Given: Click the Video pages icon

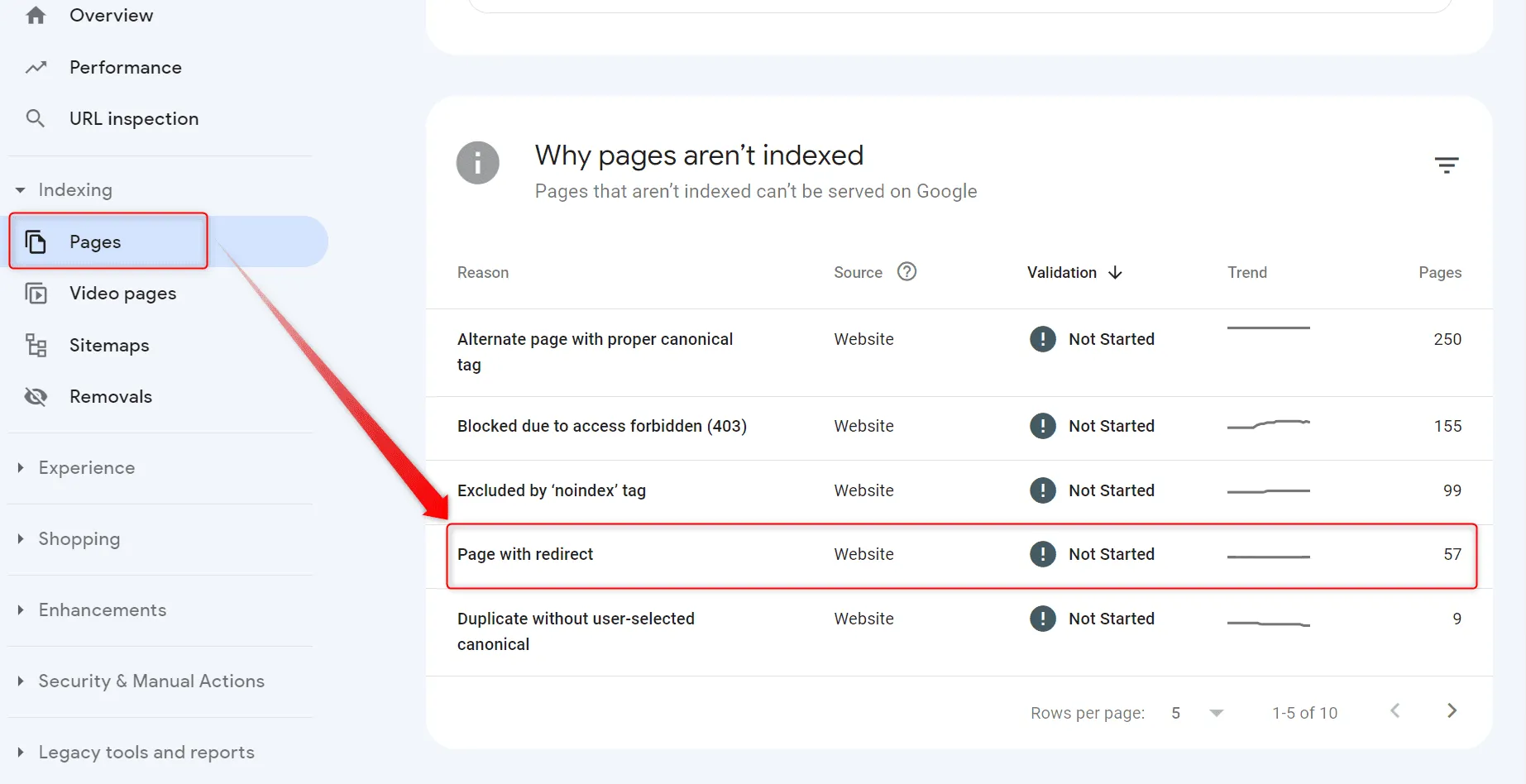Looking at the screenshot, I should tap(36, 293).
